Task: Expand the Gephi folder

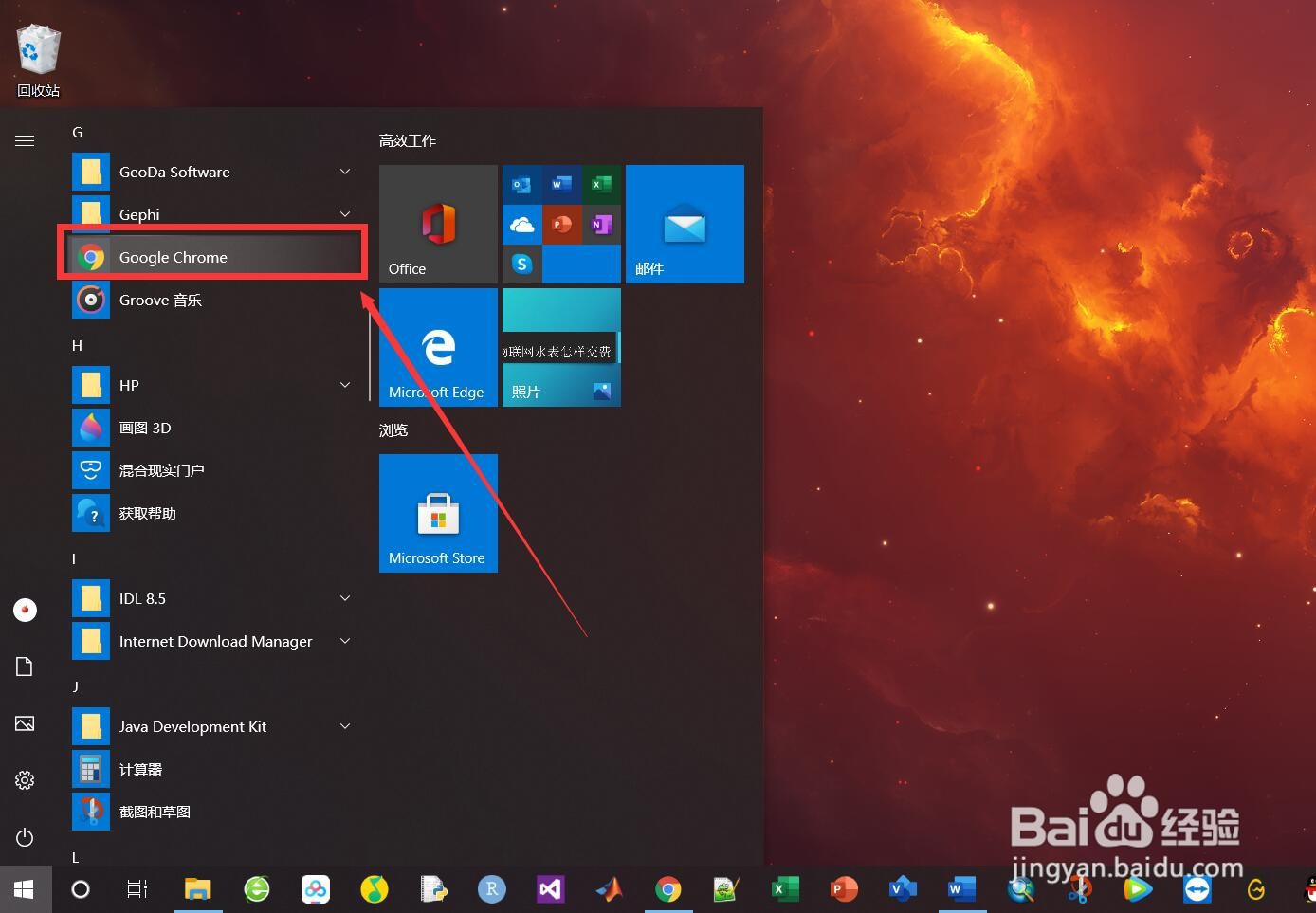Action: [x=215, y=214]
